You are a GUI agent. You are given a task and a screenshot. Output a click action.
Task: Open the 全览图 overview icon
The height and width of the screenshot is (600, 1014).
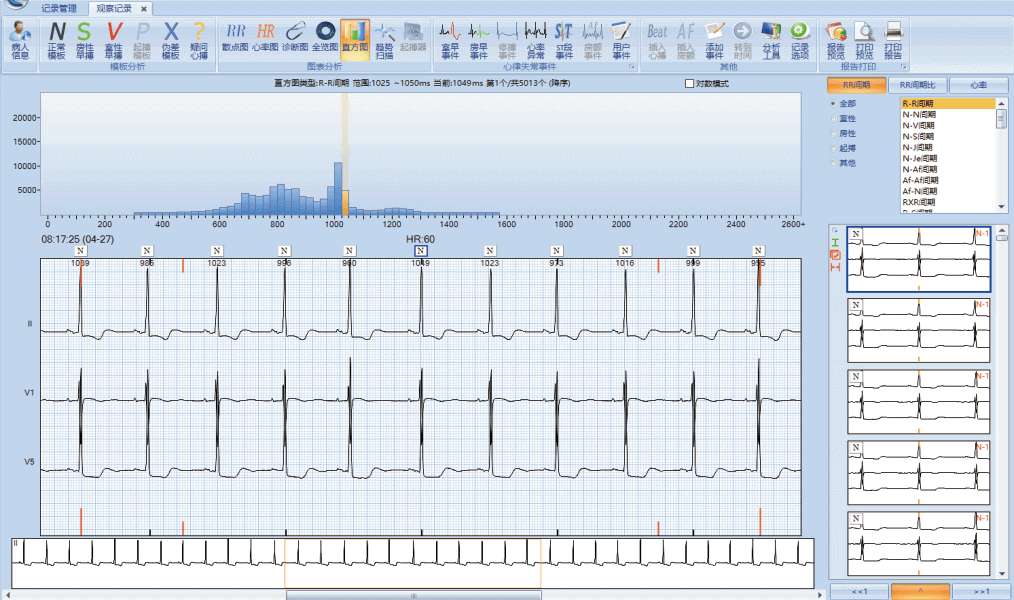tap(324, 38)
